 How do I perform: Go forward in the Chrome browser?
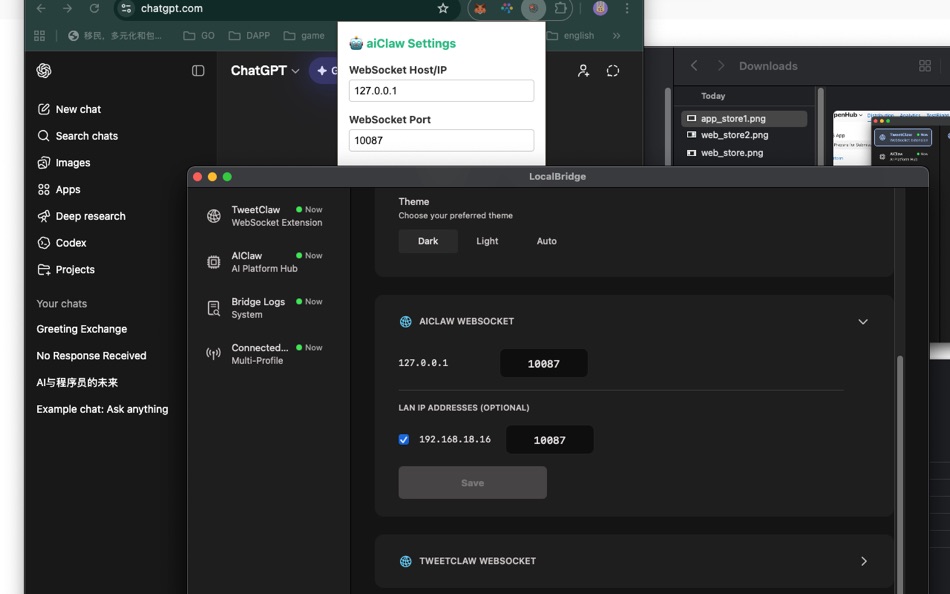67,8
